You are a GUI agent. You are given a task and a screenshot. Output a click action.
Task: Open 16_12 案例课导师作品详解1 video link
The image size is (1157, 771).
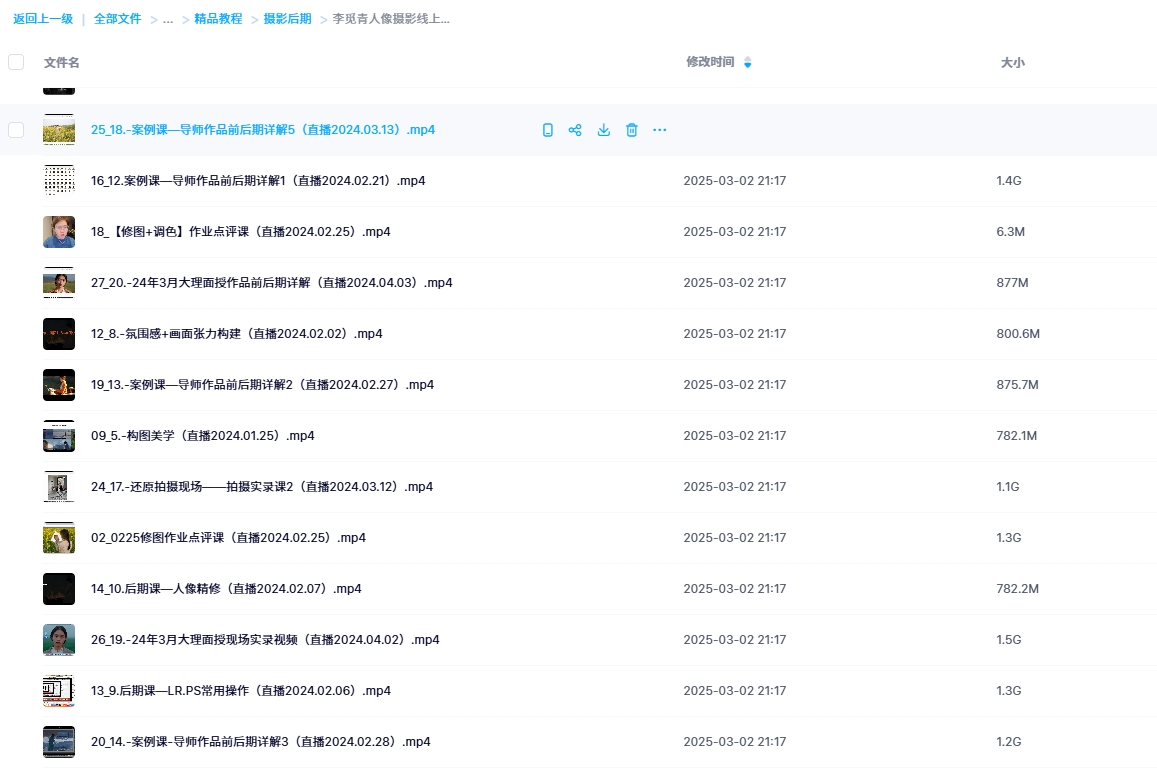(x=258, y=180)
